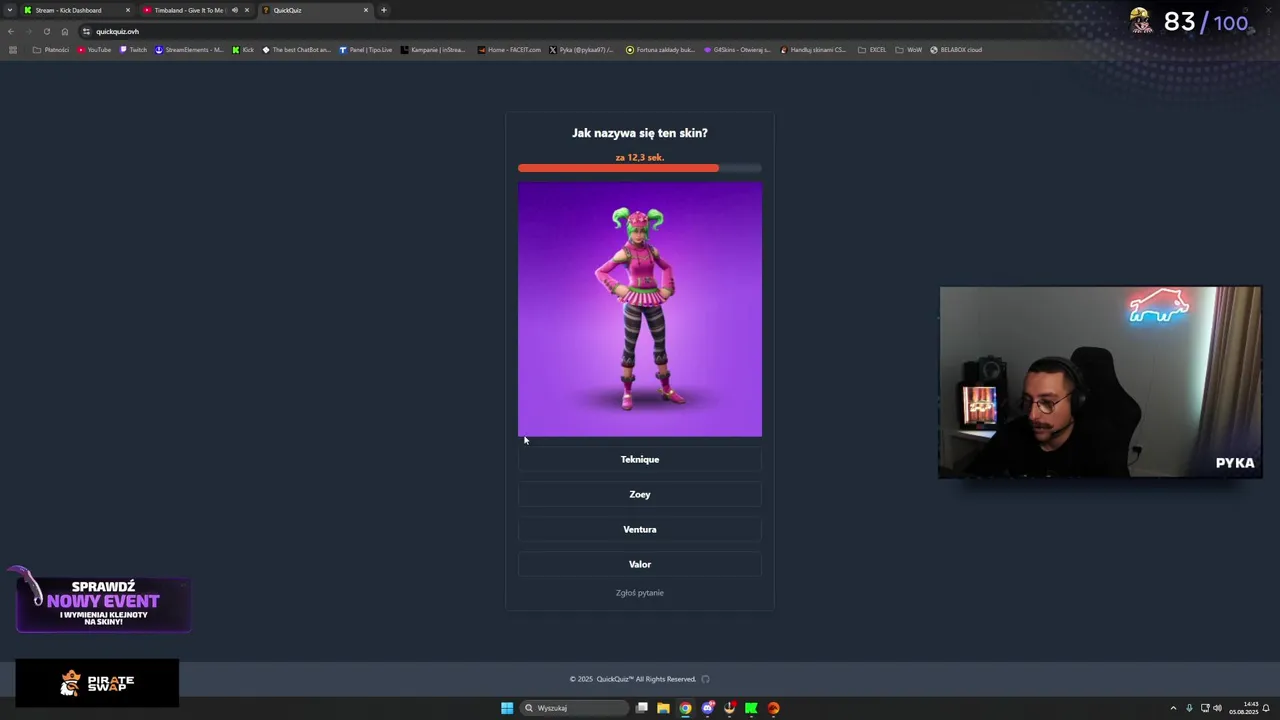Open the Panel | Tipo.Live bookmark
This screenshot has width=1280, height=720.
(366, 50)
